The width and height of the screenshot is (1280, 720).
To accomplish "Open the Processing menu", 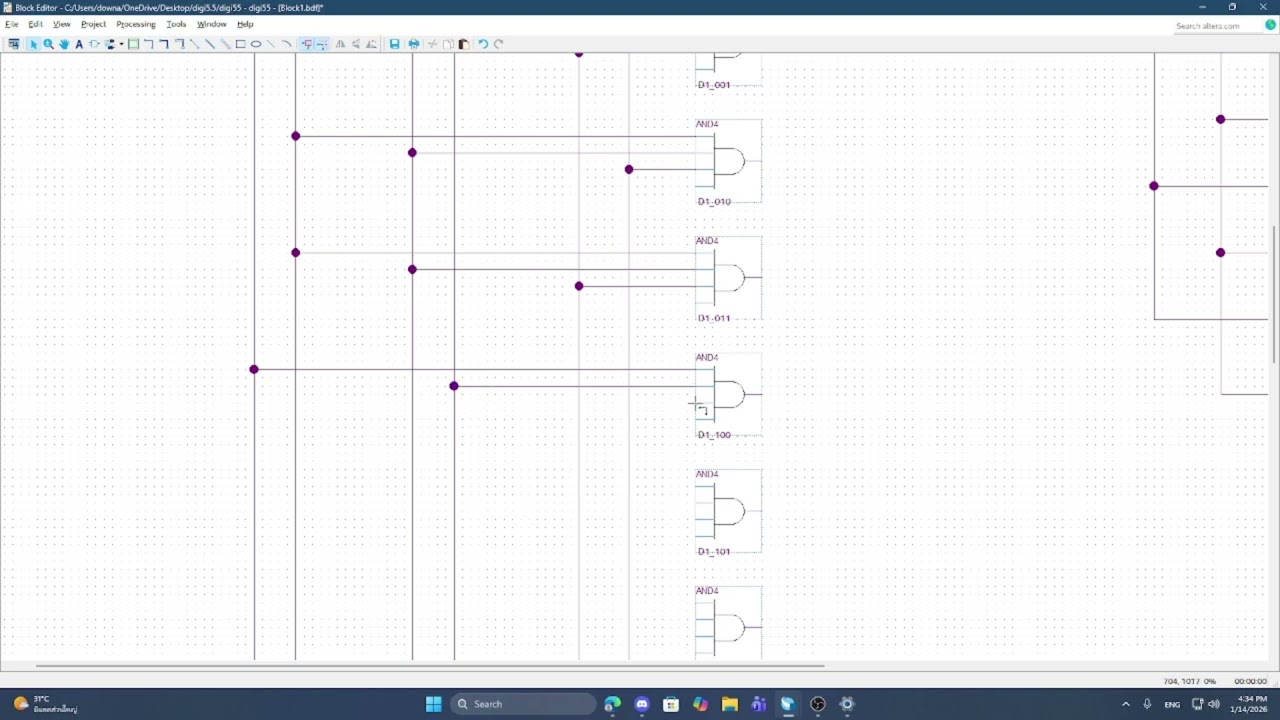I will coord(136,24).
